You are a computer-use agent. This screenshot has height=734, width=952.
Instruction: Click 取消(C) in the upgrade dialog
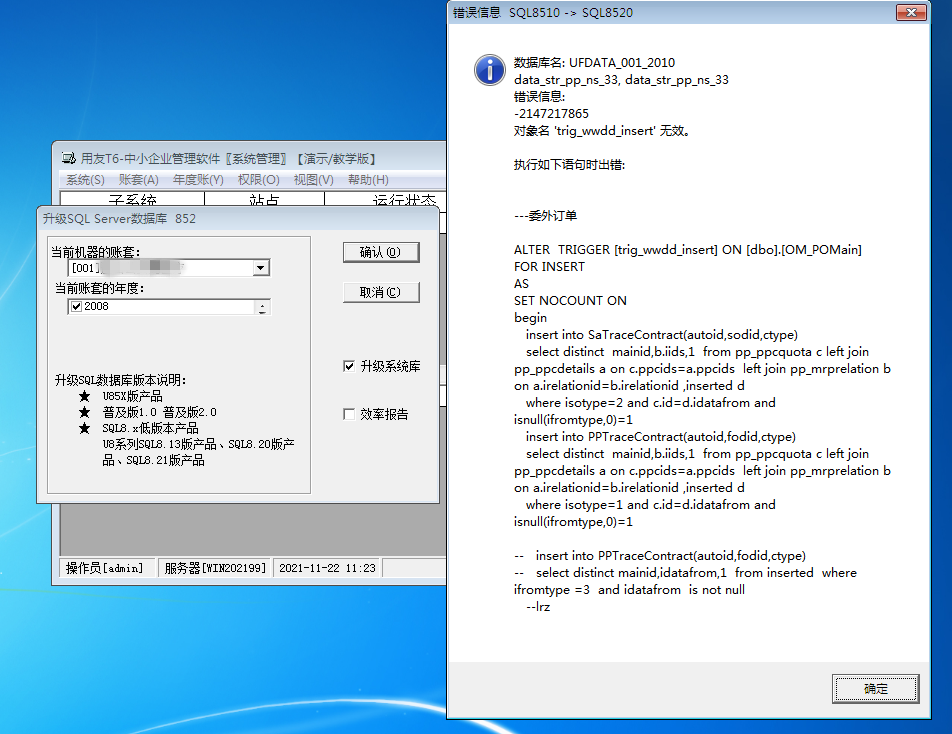pos(381,292)
